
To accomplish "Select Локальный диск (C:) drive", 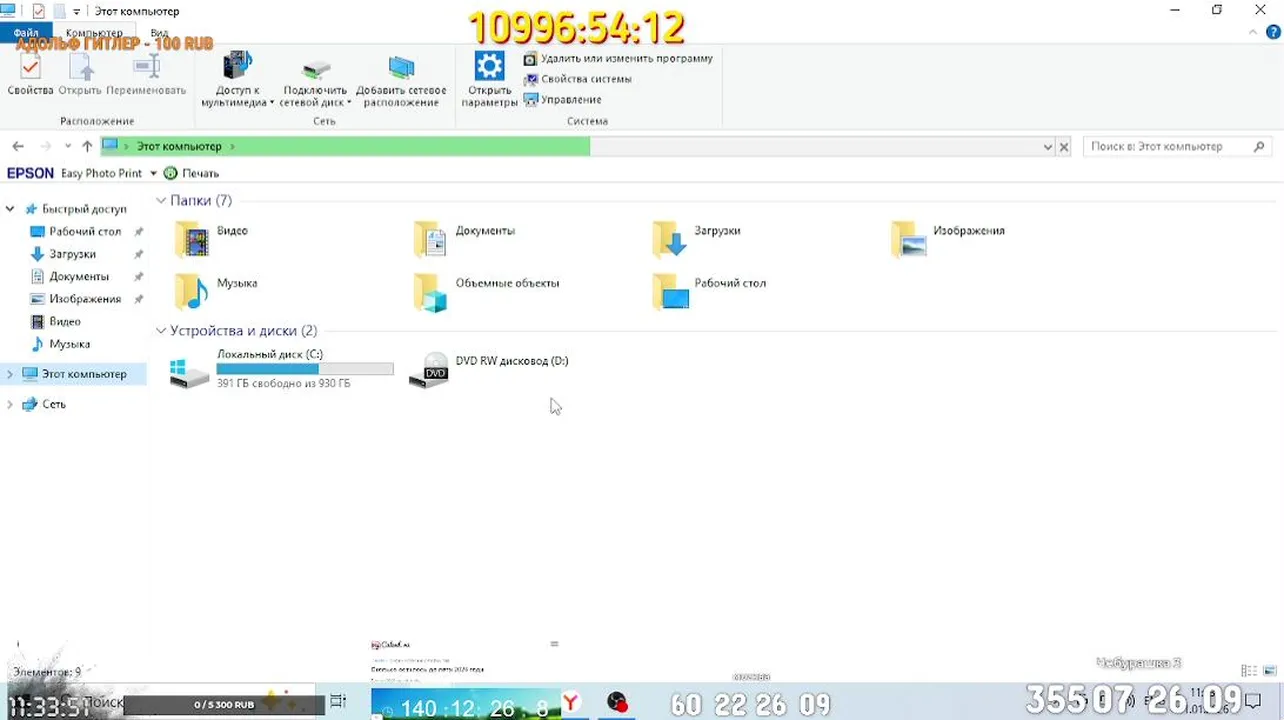I will coord(282,370).
